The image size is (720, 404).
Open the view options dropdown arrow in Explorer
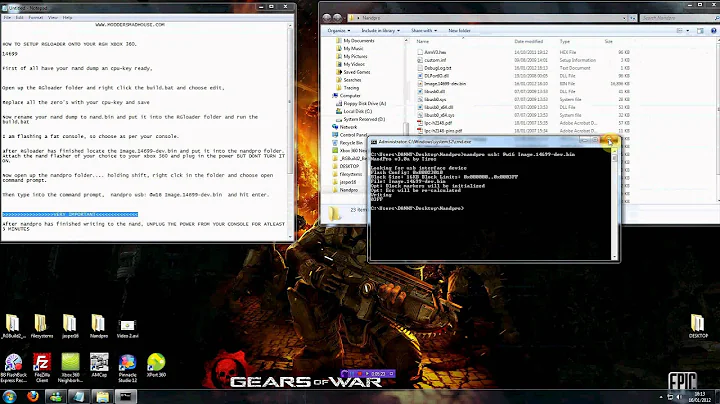click(x=688, y=31)
